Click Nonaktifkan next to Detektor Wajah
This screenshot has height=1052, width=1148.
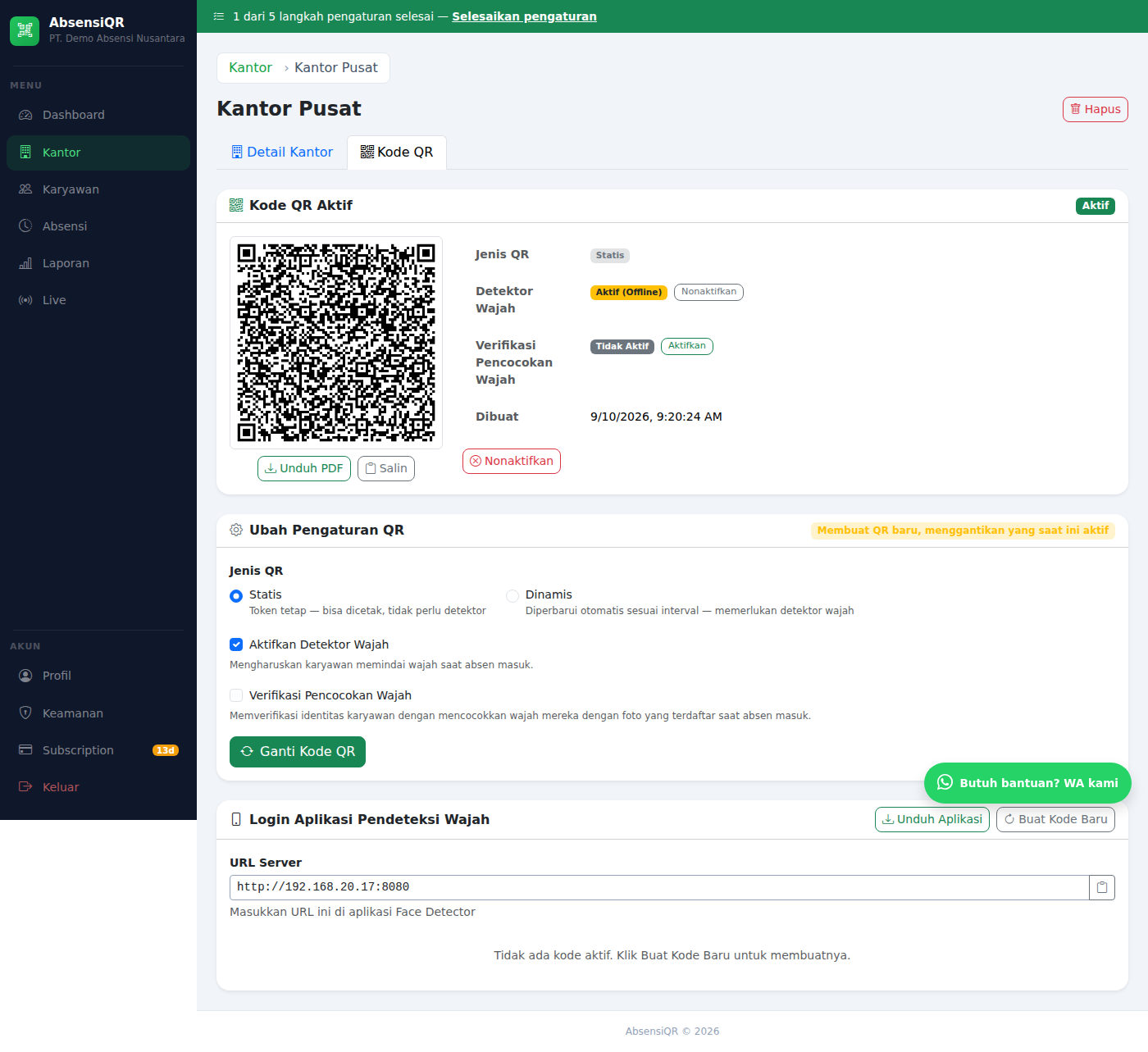[x=708, y=292]
